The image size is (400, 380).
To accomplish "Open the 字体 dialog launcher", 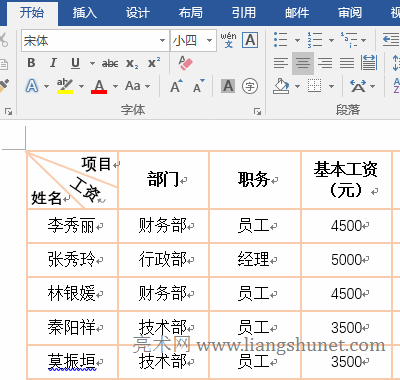I will click(257, 111).
